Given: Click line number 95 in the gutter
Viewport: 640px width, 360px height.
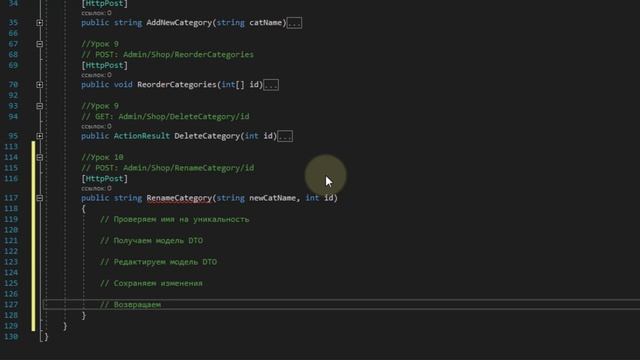Looking at the screenshot, I should point(13,136).
